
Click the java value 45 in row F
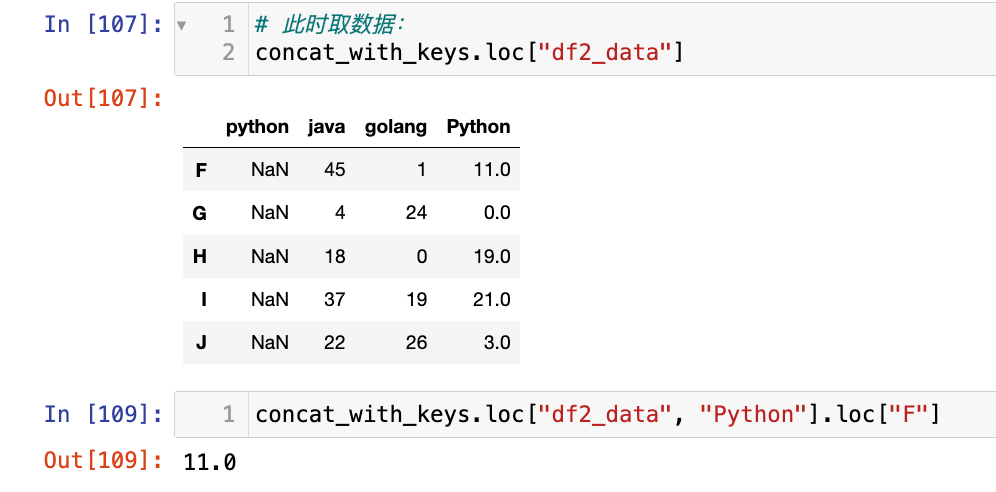334,170
